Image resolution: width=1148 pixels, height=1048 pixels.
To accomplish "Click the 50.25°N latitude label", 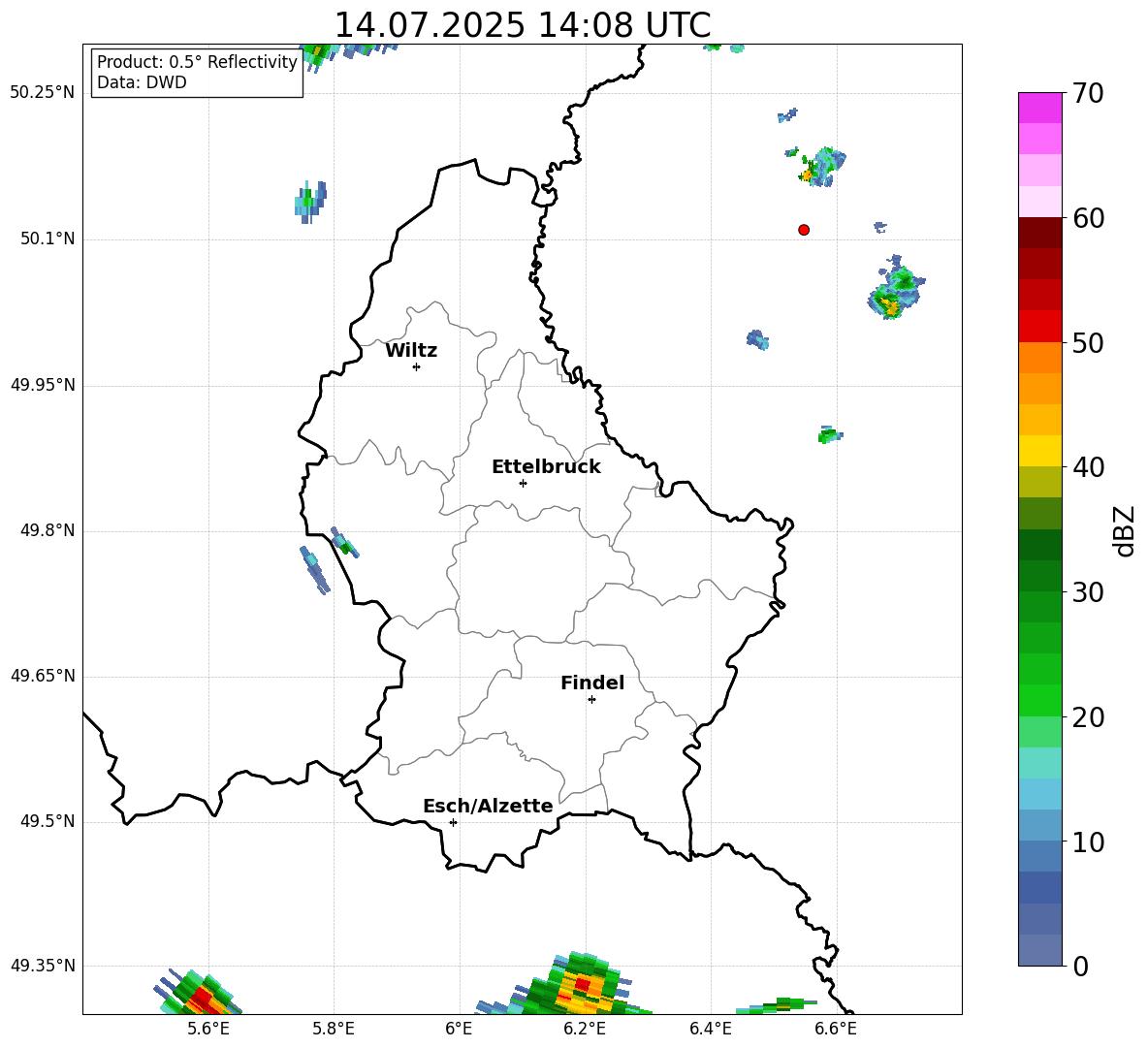I will pyautogui.click(x=43, y=93).
